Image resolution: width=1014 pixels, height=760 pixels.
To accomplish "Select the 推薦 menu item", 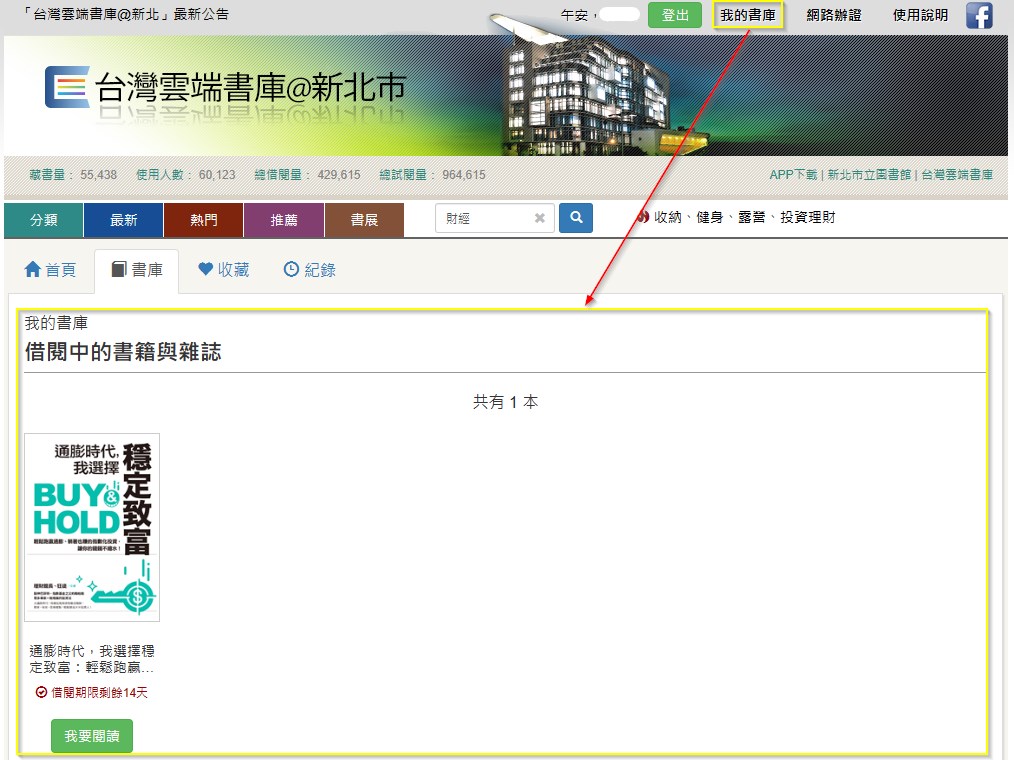I will (x=284, y=220).
